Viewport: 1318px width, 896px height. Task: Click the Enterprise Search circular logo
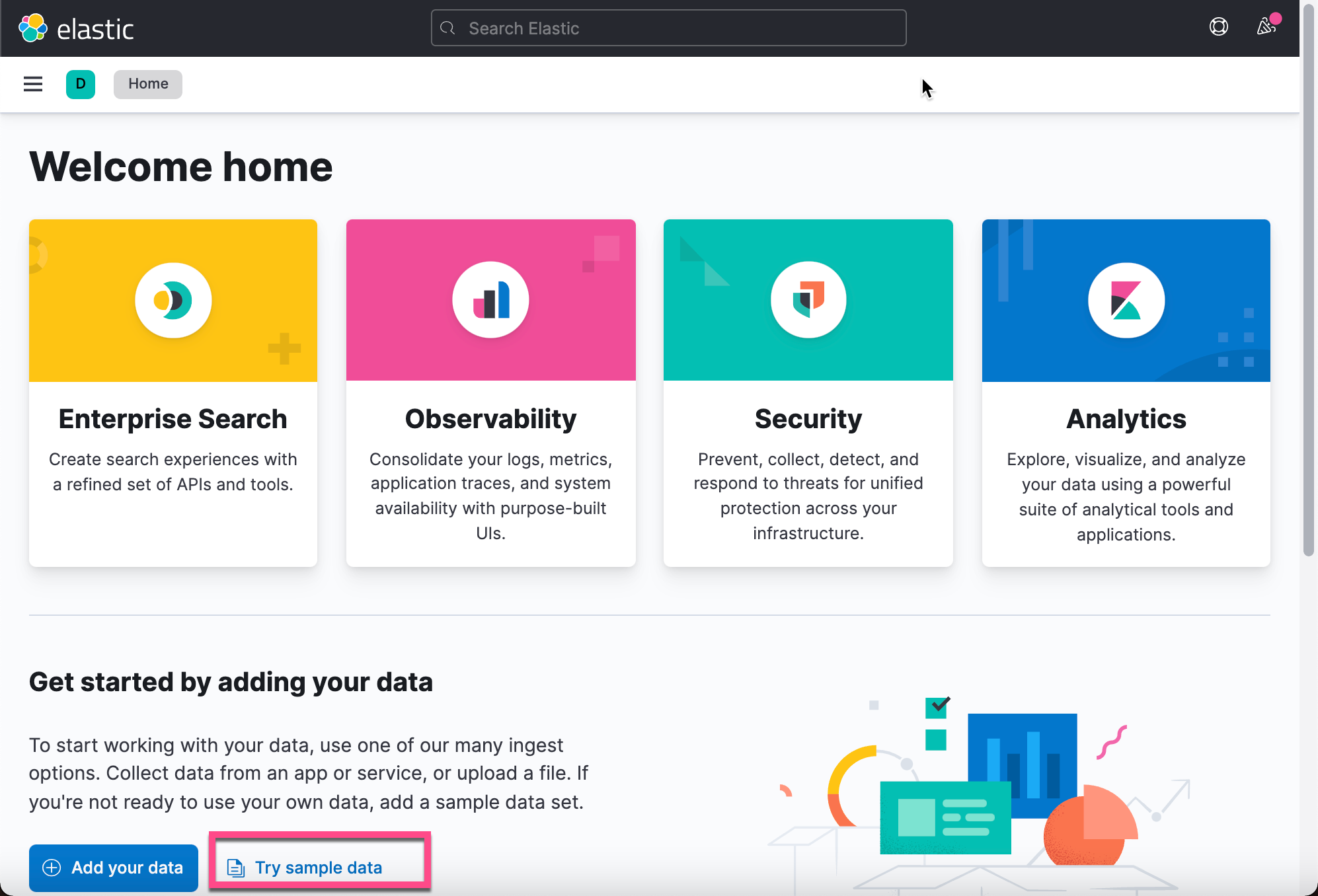click(x=173, y=300)
